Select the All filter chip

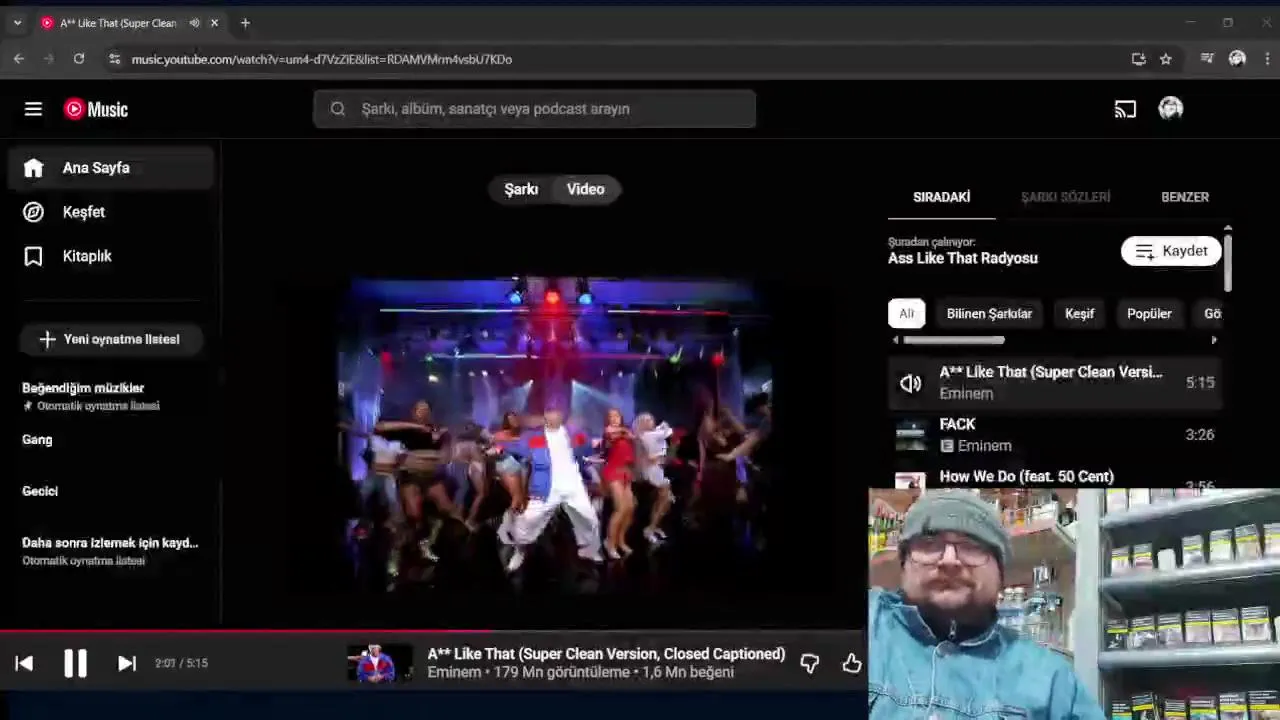(x=906, y=314)
